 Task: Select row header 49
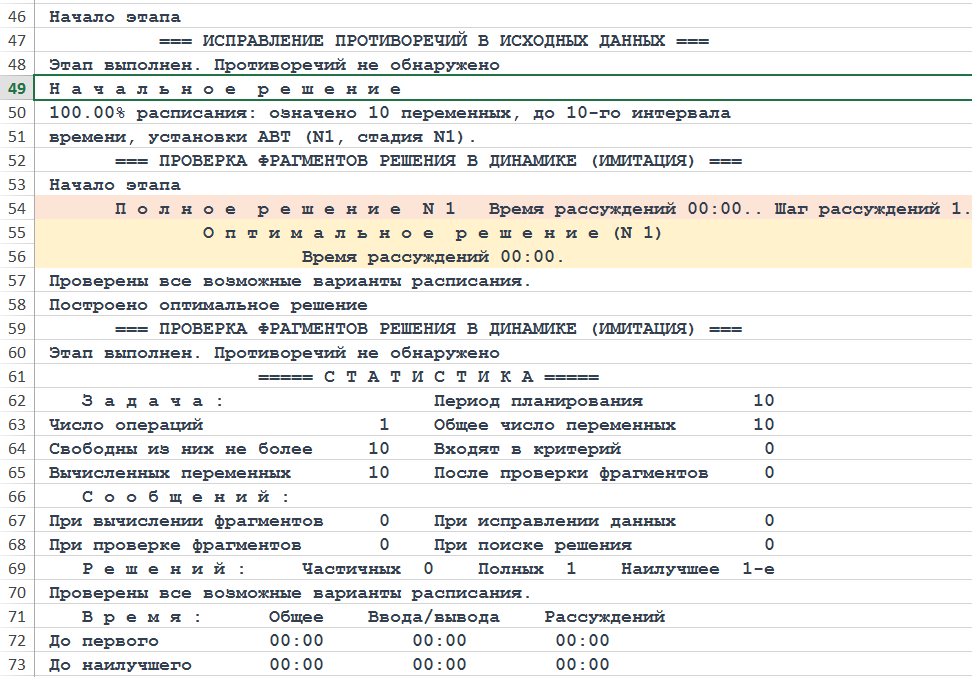[x=17, y=89]
